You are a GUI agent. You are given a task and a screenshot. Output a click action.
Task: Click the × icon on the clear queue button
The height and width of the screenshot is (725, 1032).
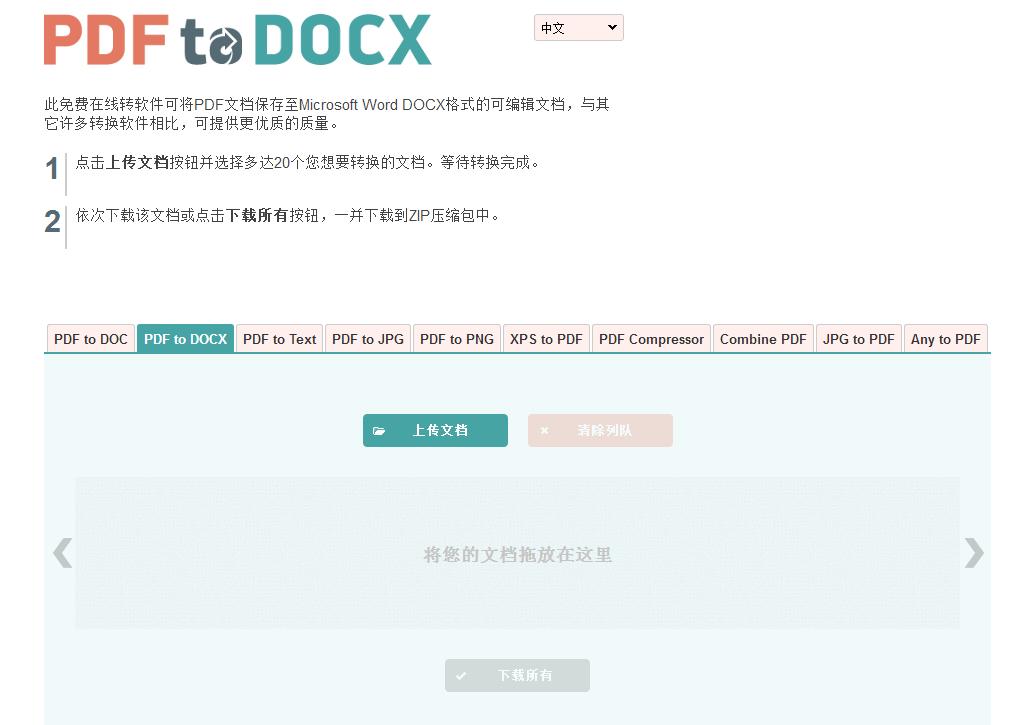pyautogui.click(x=545, y=430)
